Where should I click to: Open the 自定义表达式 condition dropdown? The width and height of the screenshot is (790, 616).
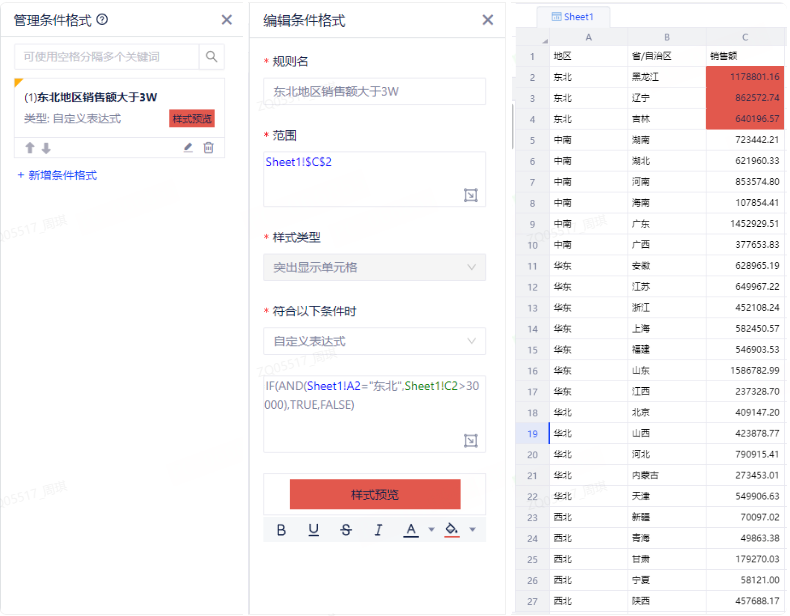tap(374, 341)
